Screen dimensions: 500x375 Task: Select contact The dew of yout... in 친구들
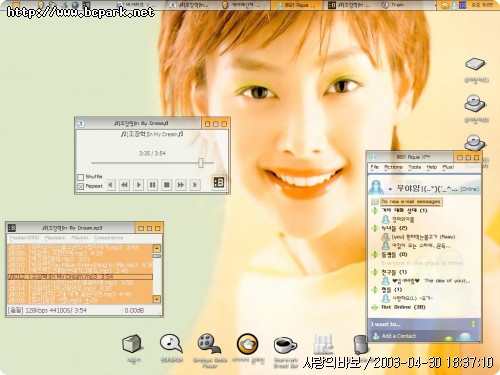[x=430, y=281]
